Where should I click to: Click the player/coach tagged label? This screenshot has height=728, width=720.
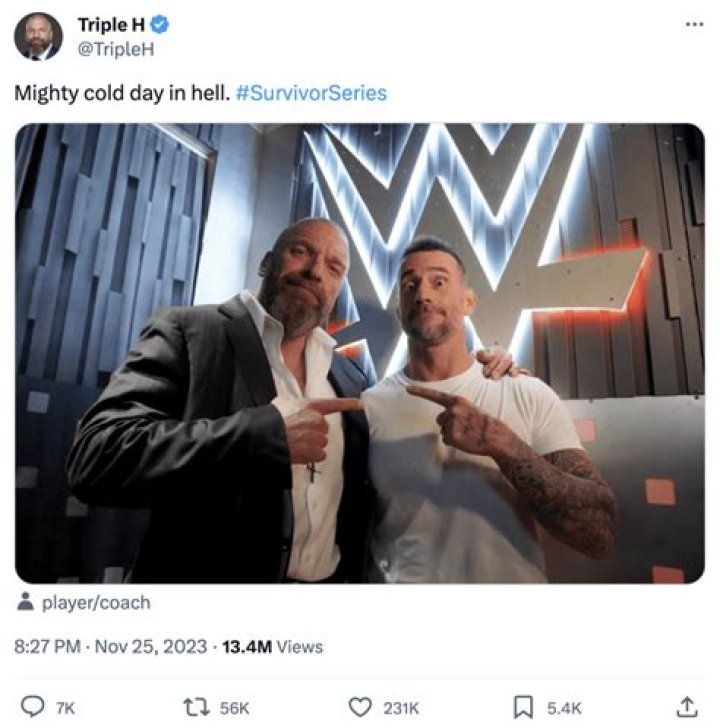96,603
